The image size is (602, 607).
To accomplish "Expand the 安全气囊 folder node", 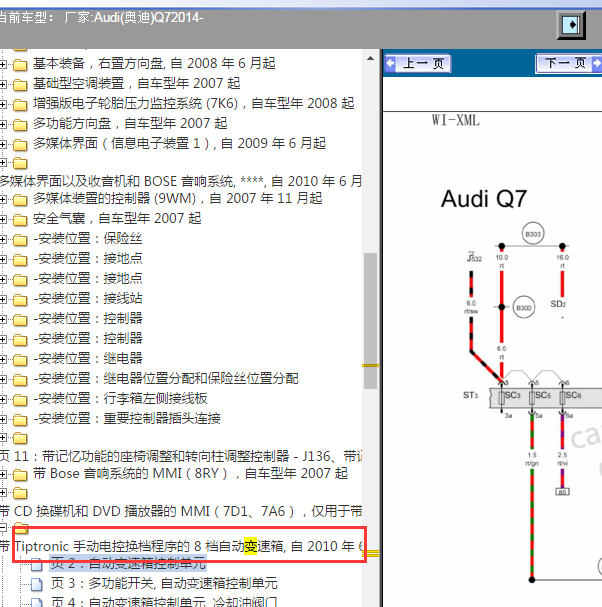I will (x=3, y=219).
